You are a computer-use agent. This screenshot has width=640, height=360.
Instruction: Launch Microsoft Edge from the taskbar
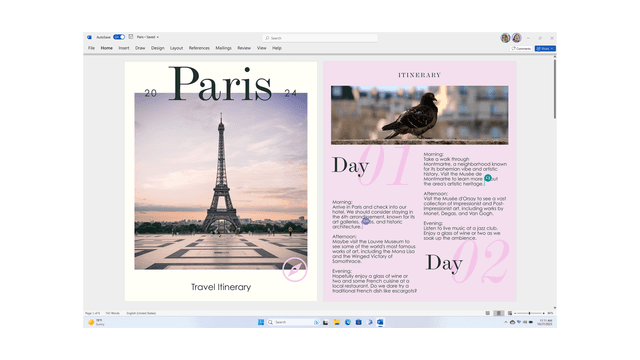348,322
